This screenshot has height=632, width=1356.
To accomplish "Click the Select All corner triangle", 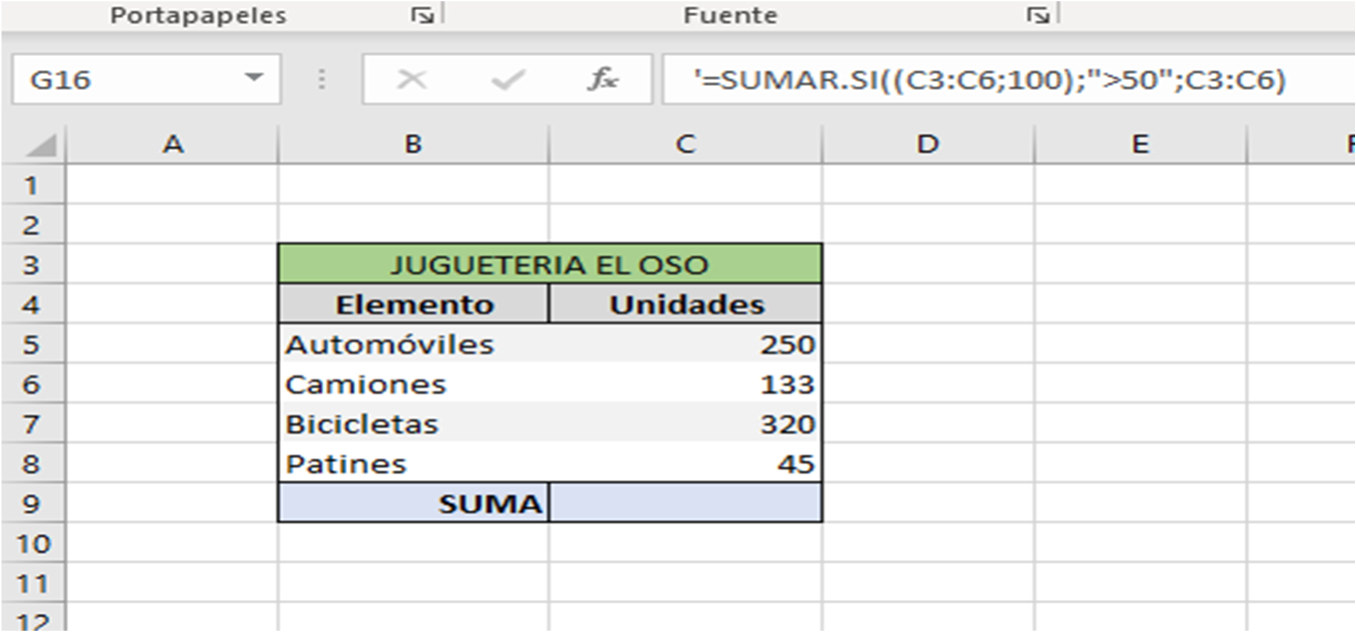I will pyautogui.click(x=41, y=146).
